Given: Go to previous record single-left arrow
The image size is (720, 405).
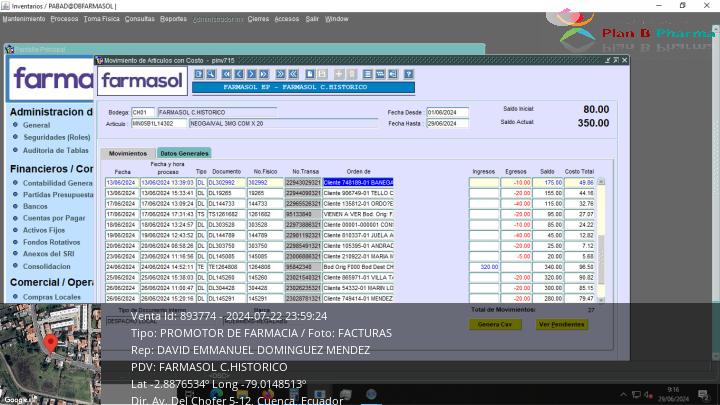Looking at the screenshot, I should [x=239, y=74].
